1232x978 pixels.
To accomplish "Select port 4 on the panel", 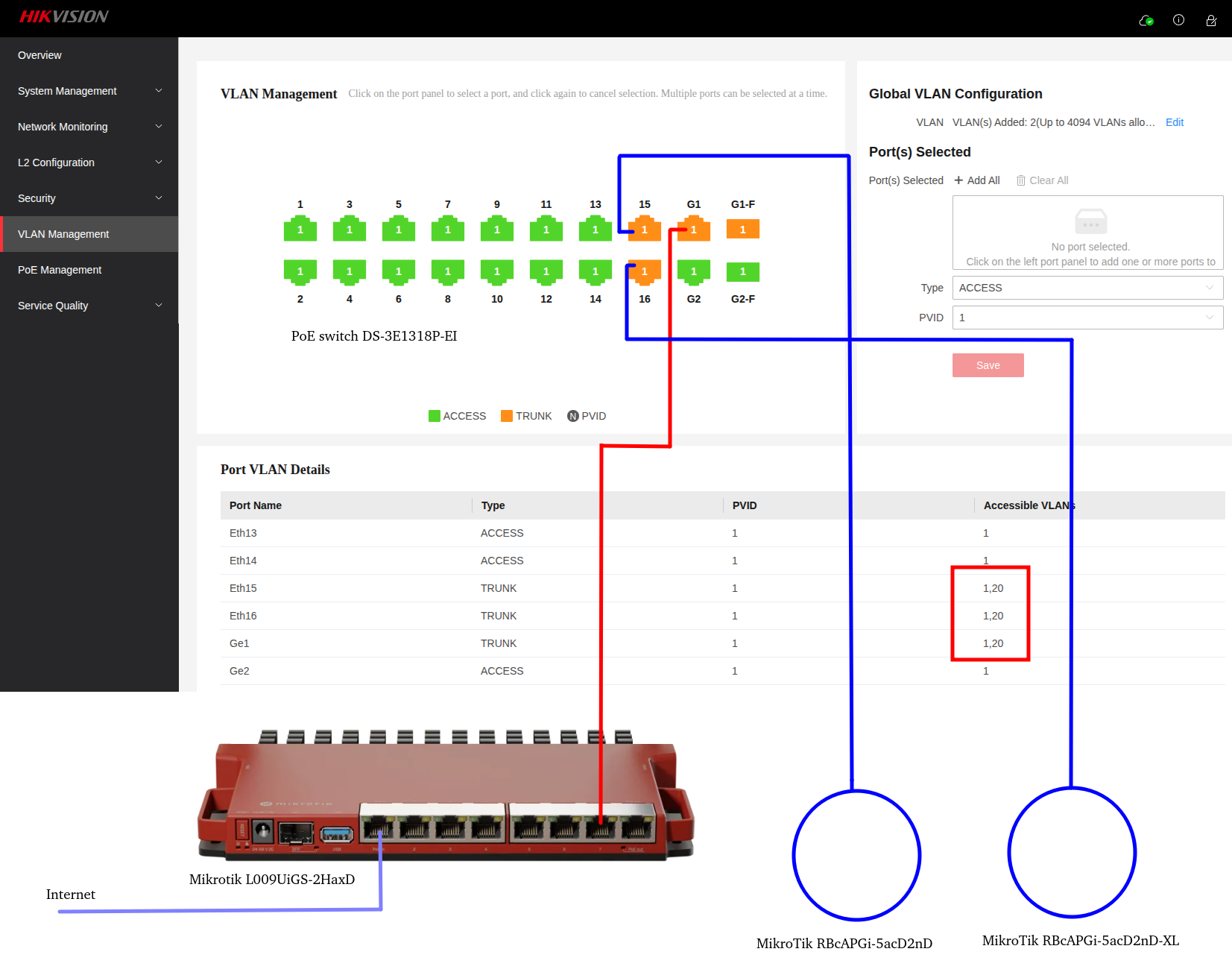I will click(350, 272).
